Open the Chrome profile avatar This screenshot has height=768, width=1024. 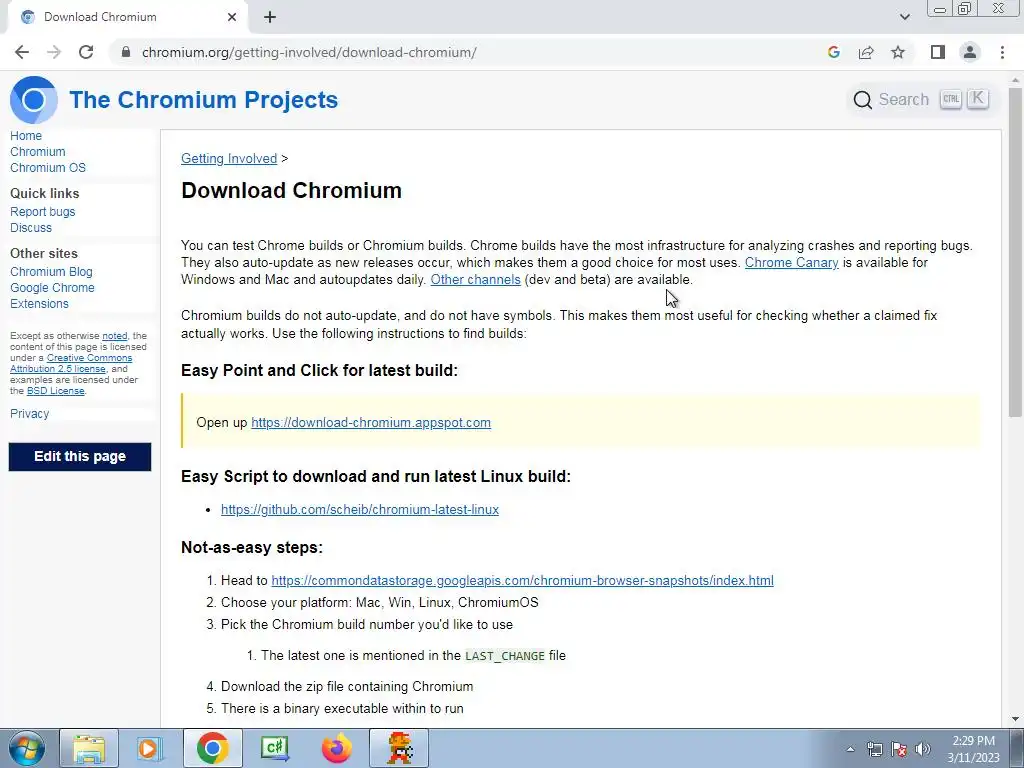coord(970,52)
